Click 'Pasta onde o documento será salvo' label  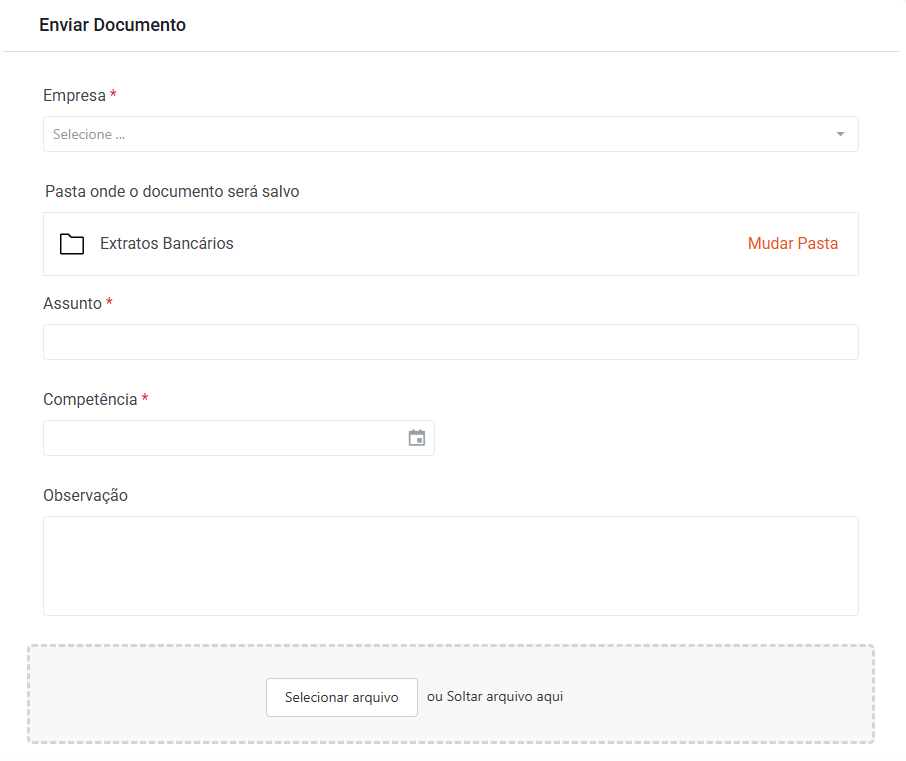coord(172,191)
